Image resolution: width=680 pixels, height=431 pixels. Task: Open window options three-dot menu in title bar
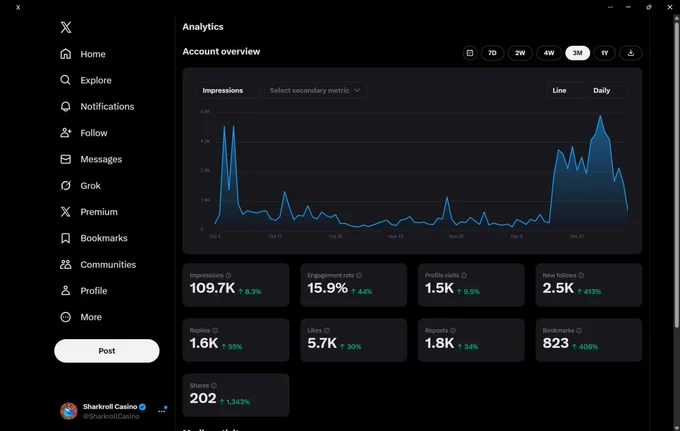coord(610,7)
